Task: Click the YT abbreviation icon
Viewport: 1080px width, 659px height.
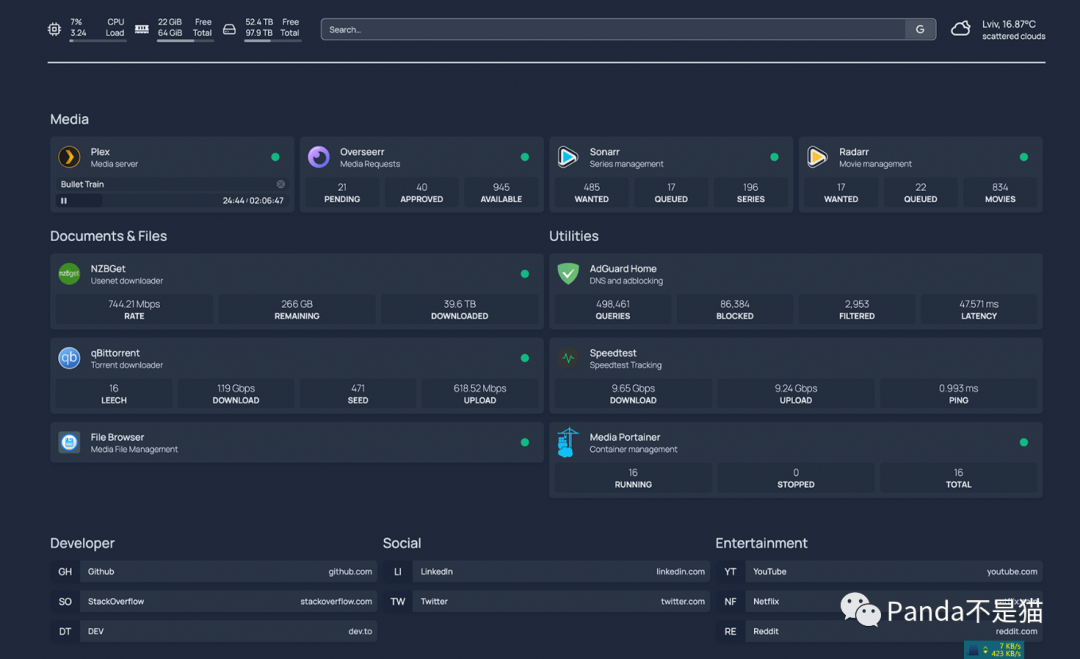Action: (x=730, y=572)
